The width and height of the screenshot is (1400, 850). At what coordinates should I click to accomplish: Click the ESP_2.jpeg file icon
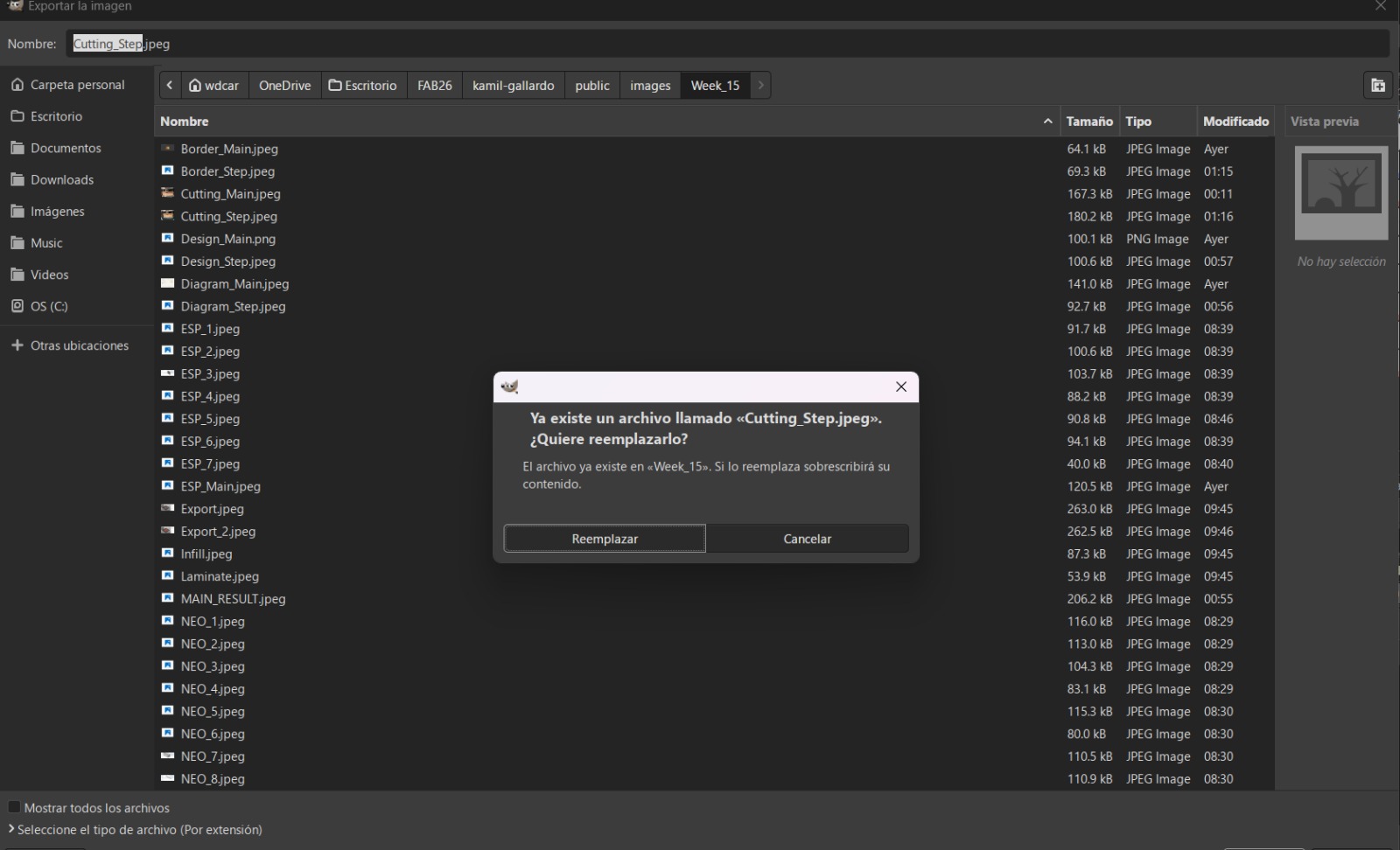point(168,351)
